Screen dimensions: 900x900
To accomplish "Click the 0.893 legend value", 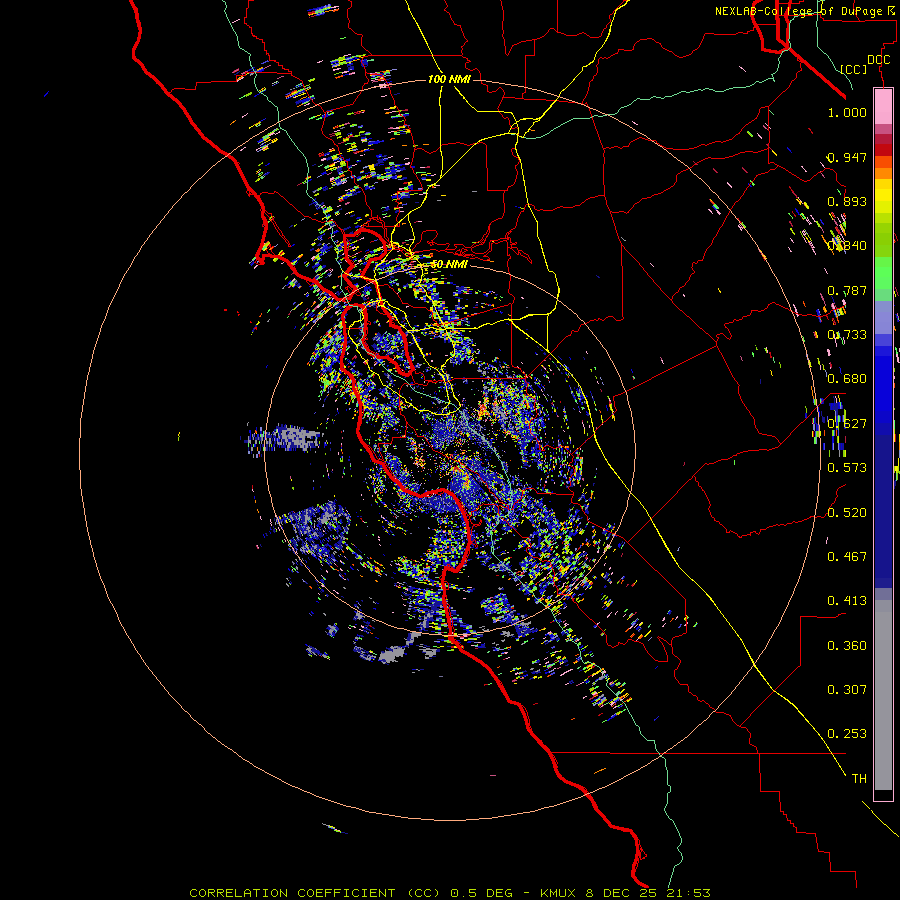I will pyautogui.click(x=847, y=201).
